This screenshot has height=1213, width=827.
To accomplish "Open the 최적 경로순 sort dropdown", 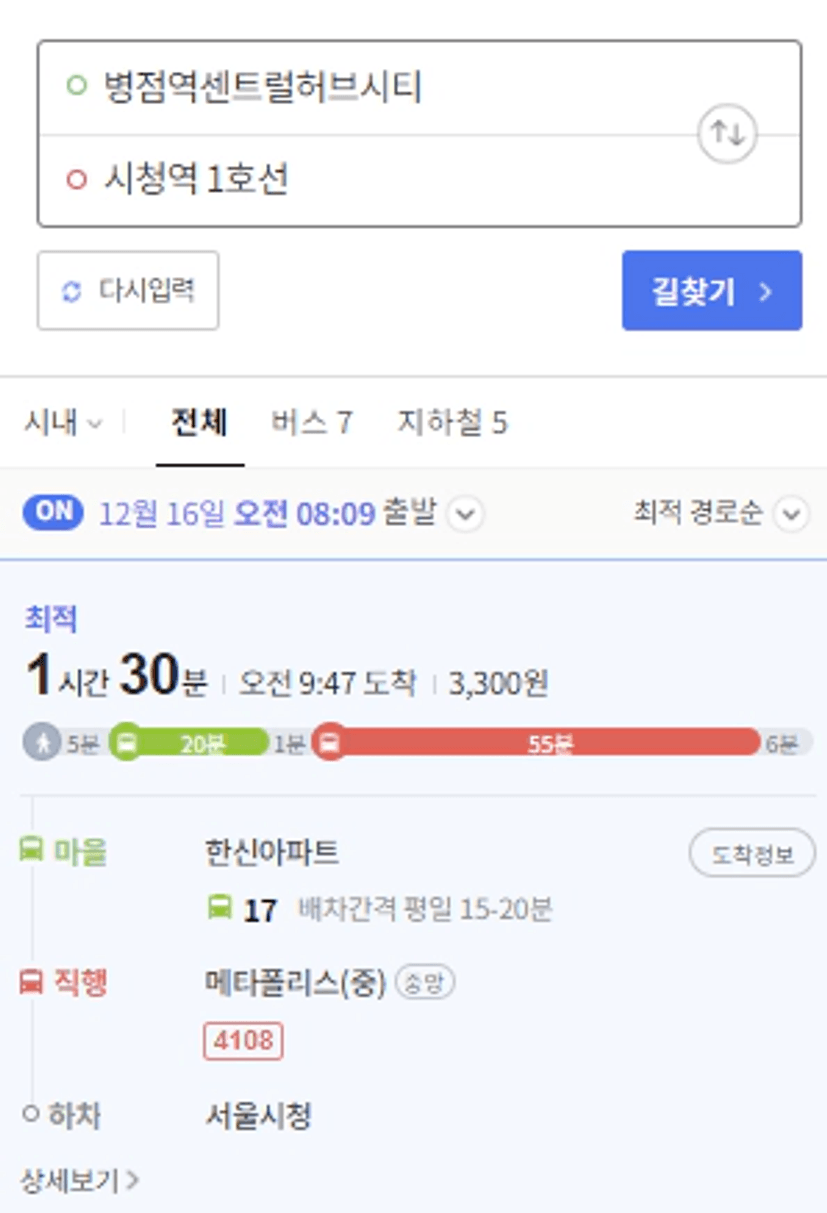I will tap(719, 514).
